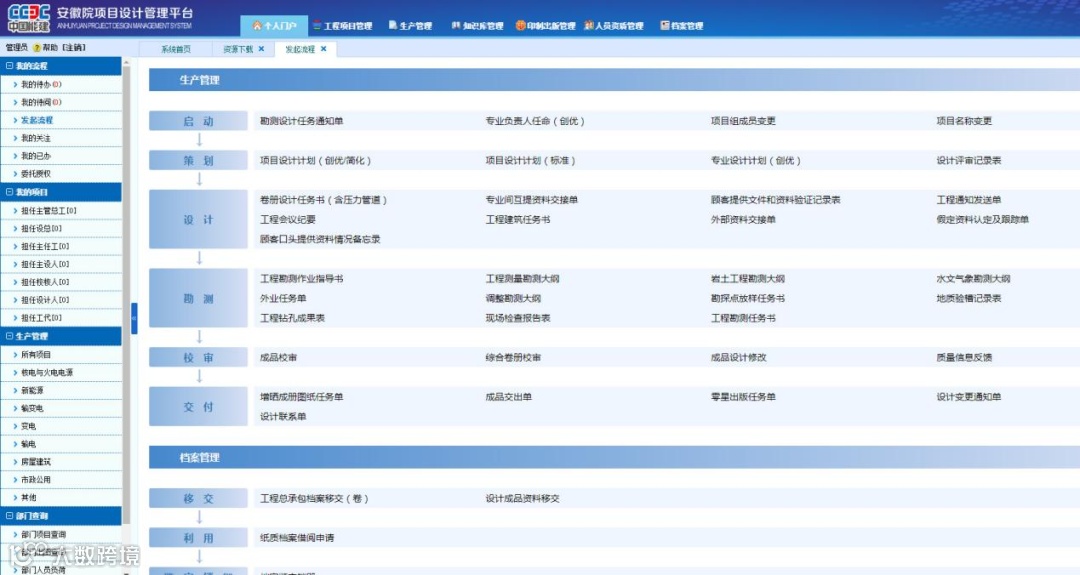This screenshot has width=1080, height=575.
Task: Open 部门项目查询 in sidebar
Action: (x=61, y=534)
